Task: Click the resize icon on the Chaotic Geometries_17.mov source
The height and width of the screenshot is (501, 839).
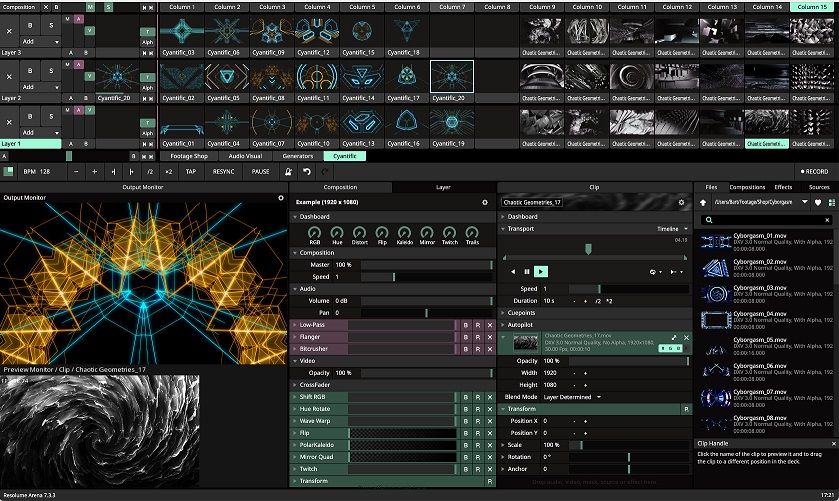Action: tap(674, 338)
